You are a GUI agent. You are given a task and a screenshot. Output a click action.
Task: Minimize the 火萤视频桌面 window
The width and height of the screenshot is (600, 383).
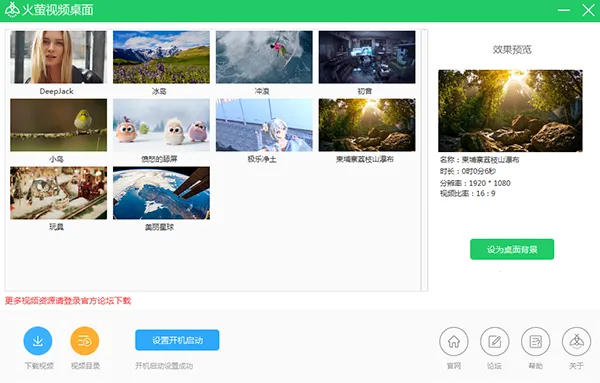pos(564,10)
